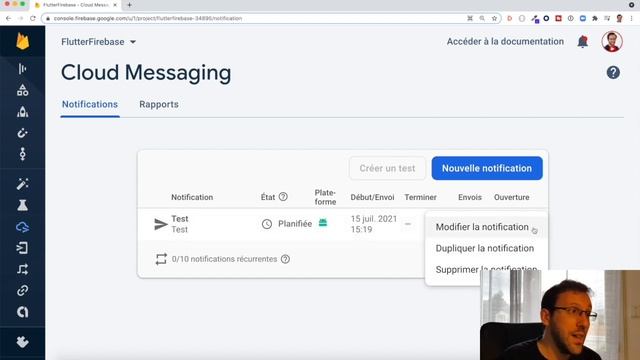The width and height of the screenshot is (640, 360).
Task: Click the Début/Envoi column header
Action: tap(372, 197)
